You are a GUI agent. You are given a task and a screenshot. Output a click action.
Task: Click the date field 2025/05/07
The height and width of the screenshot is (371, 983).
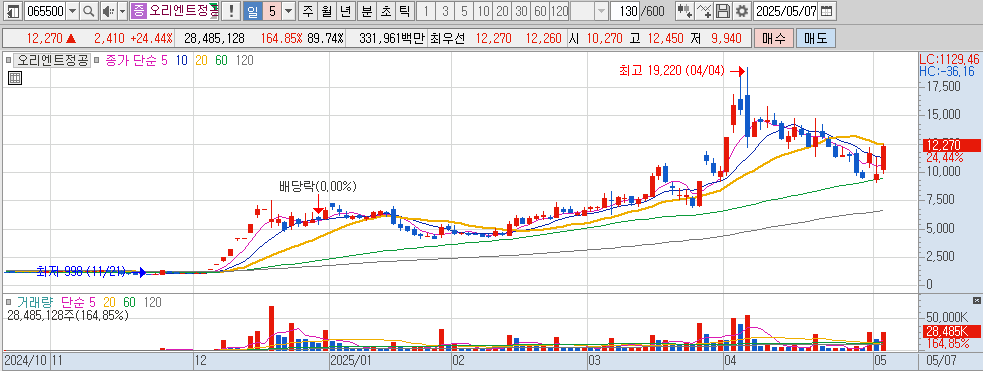tap(787, 11)
